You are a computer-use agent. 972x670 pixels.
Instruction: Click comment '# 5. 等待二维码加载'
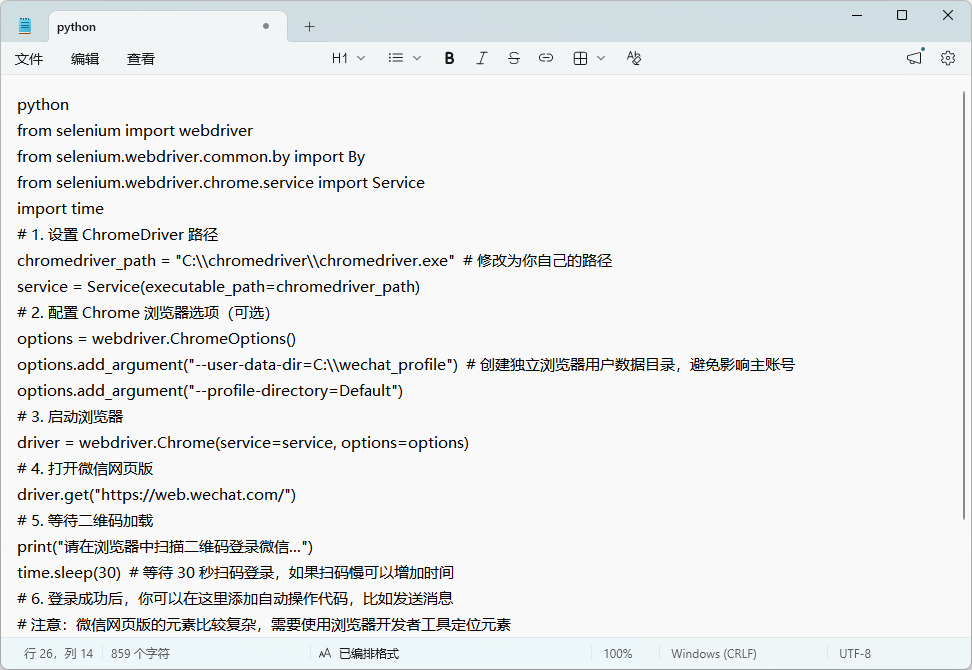[85, 521]
